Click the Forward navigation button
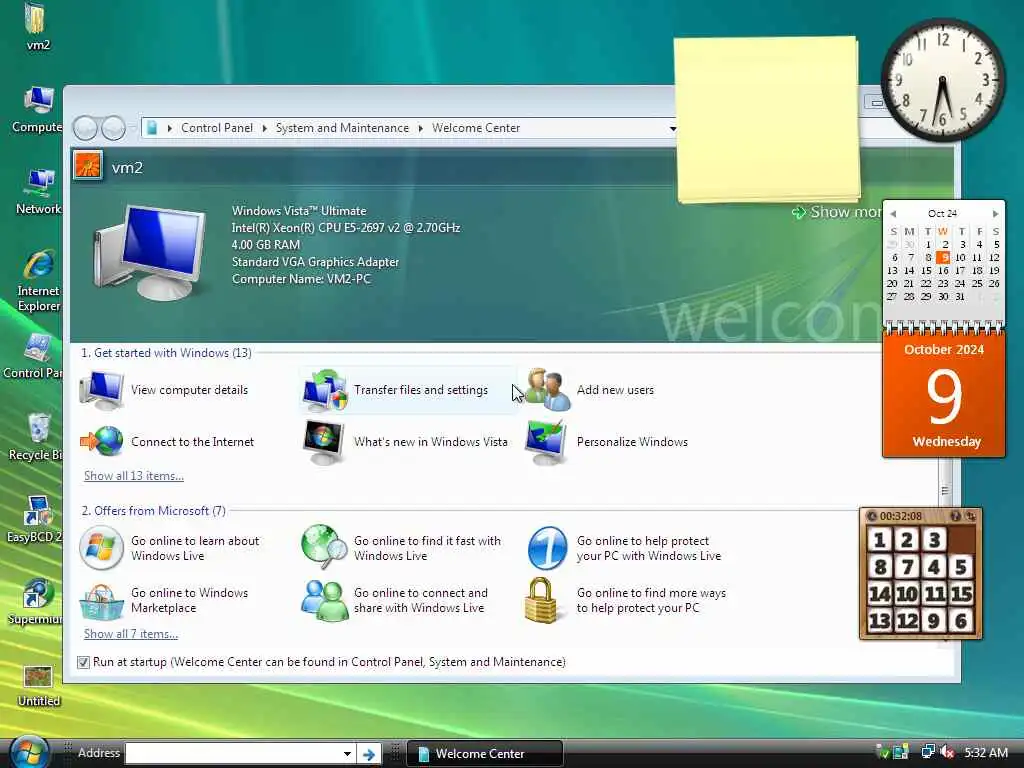1024x768 pixels. 113,128
